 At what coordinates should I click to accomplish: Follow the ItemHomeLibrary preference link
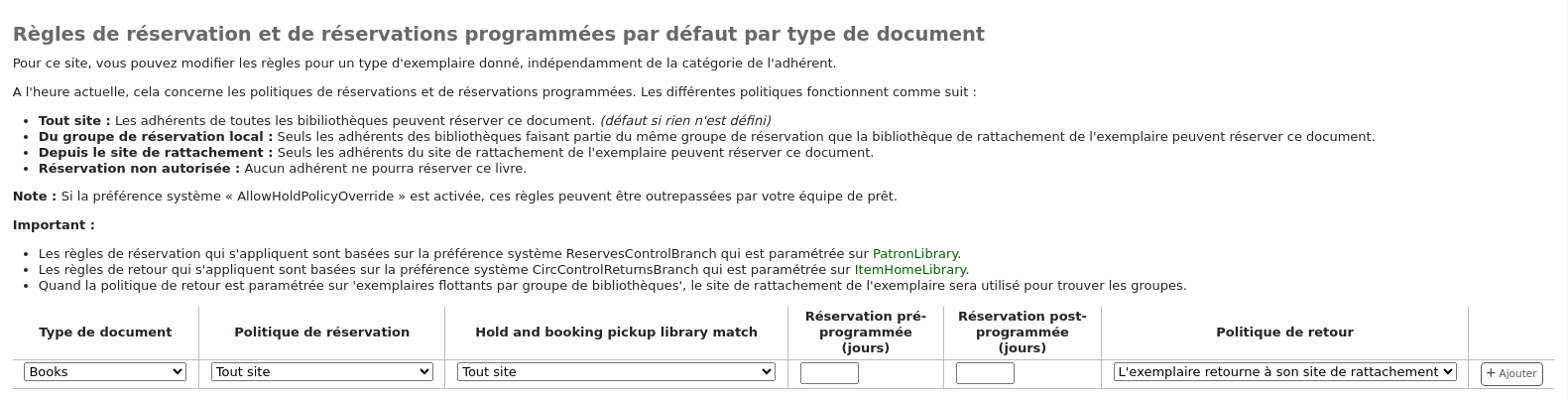coord(909,270)
